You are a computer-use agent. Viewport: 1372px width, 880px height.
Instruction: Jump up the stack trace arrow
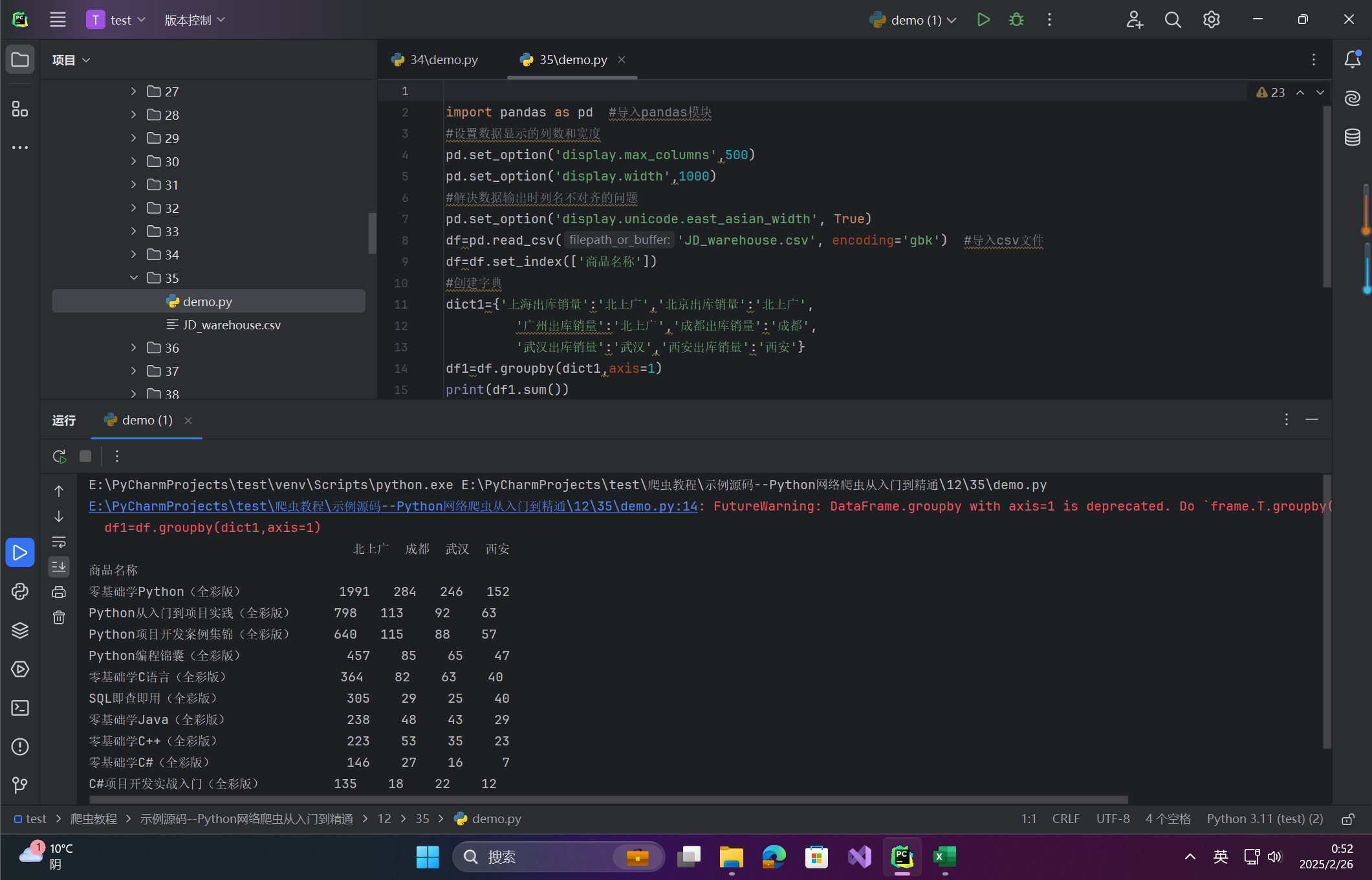tap(59, 491)
